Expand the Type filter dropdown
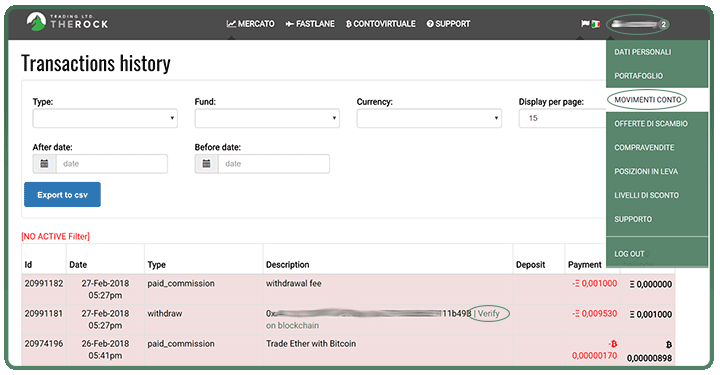 click(105, 118)
